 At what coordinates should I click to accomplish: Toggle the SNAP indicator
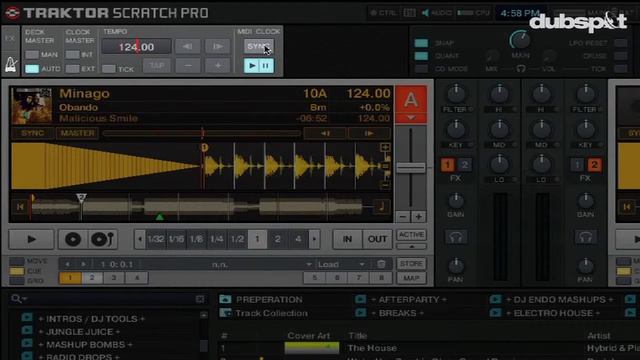click(421, 43)
